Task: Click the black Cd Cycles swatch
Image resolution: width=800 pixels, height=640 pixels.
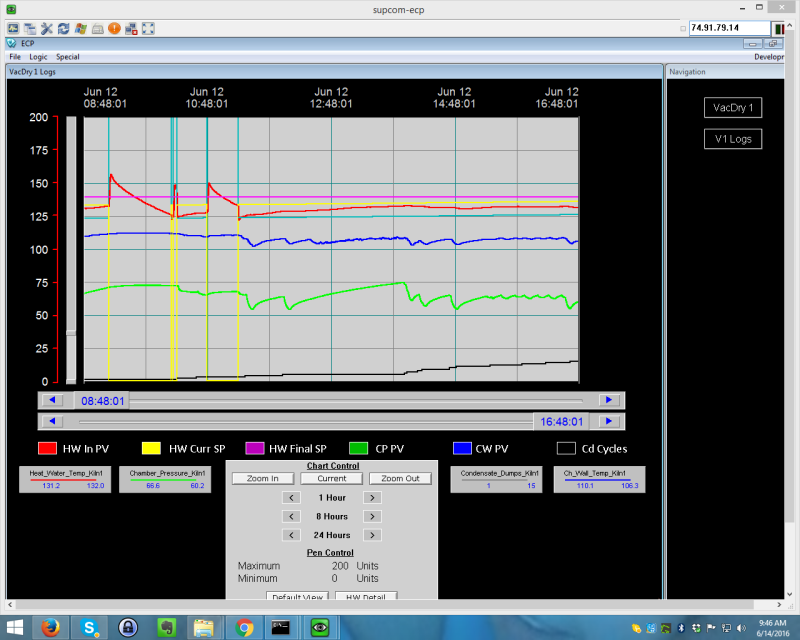Action: pyautogui.click(x=566, y=449)
